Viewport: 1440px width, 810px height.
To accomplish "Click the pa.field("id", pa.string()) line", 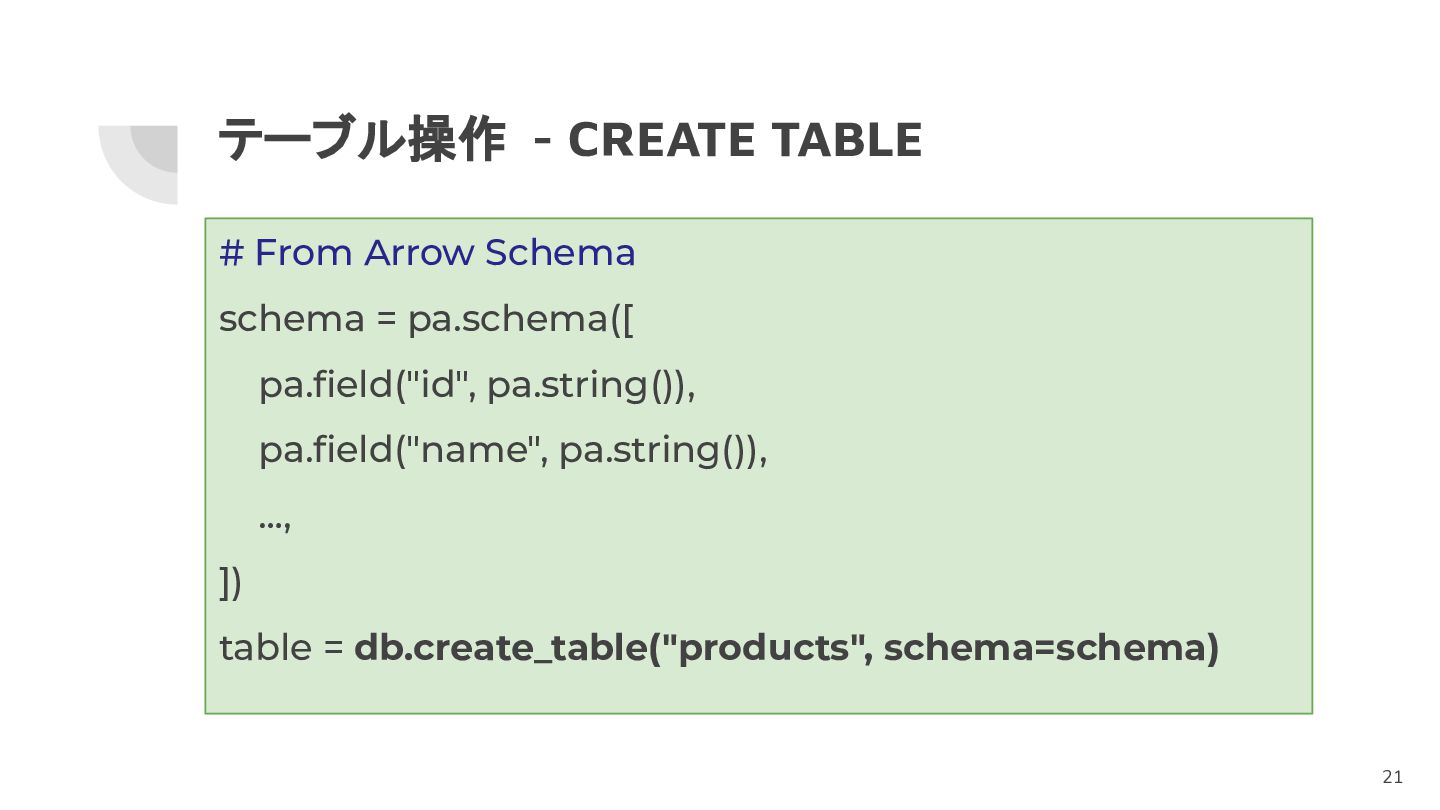I will 477,385.
